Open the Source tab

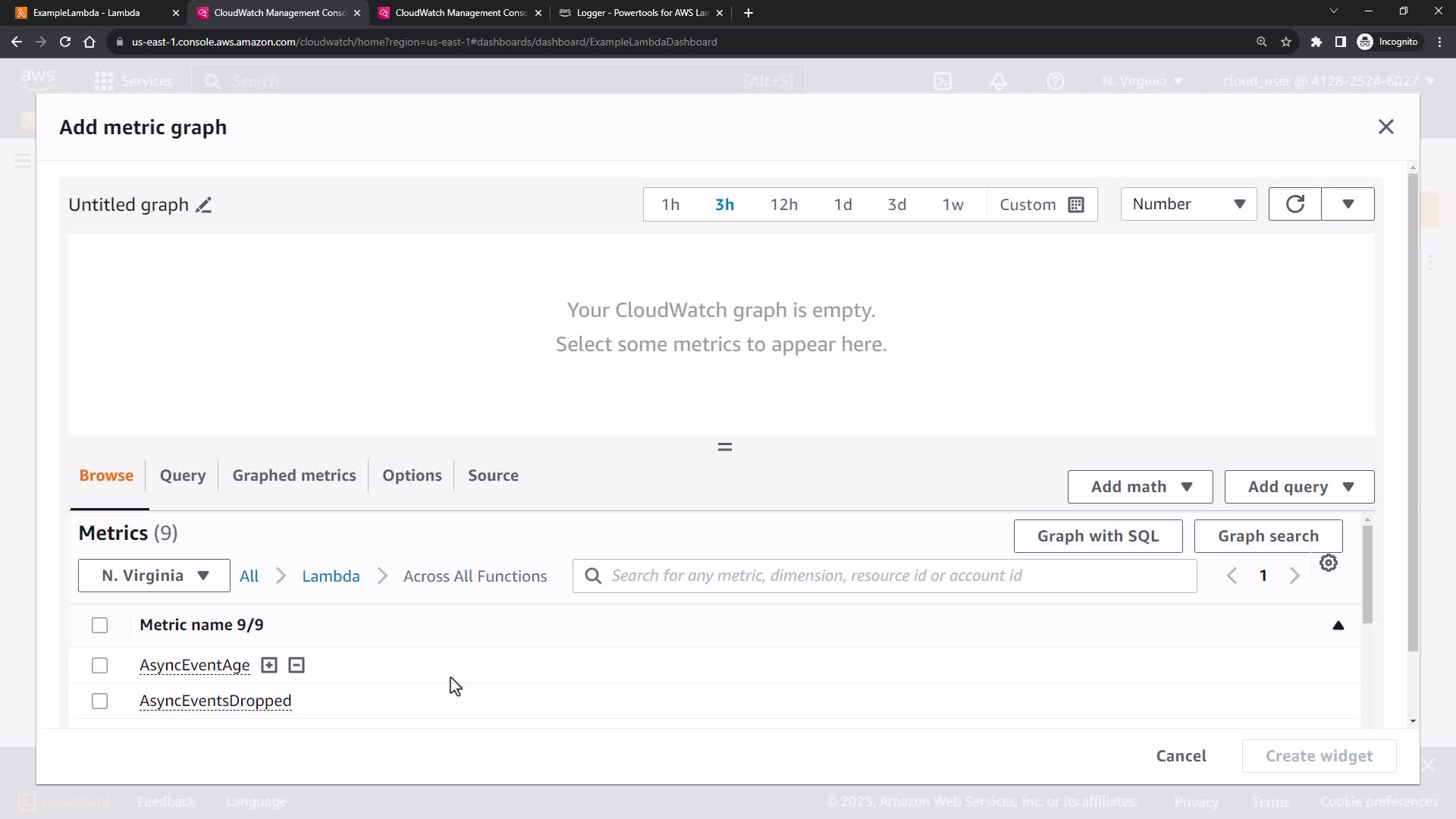tap(493, 475)
